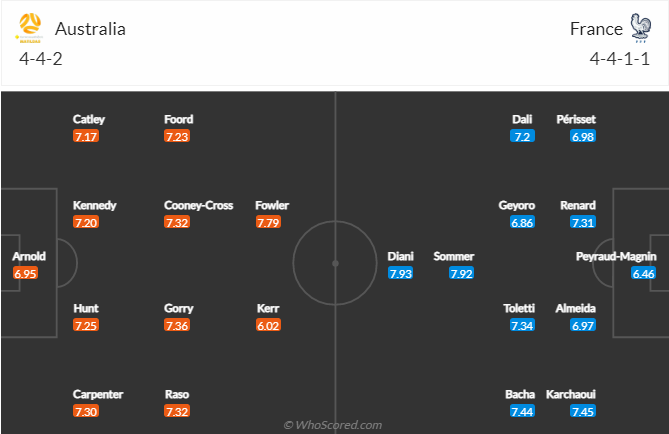The height and width of the screenshot is (434, 669).
Task: Select Peyraud-Magnin's 6.46 rating badge
Action: [x=643, y=273]
